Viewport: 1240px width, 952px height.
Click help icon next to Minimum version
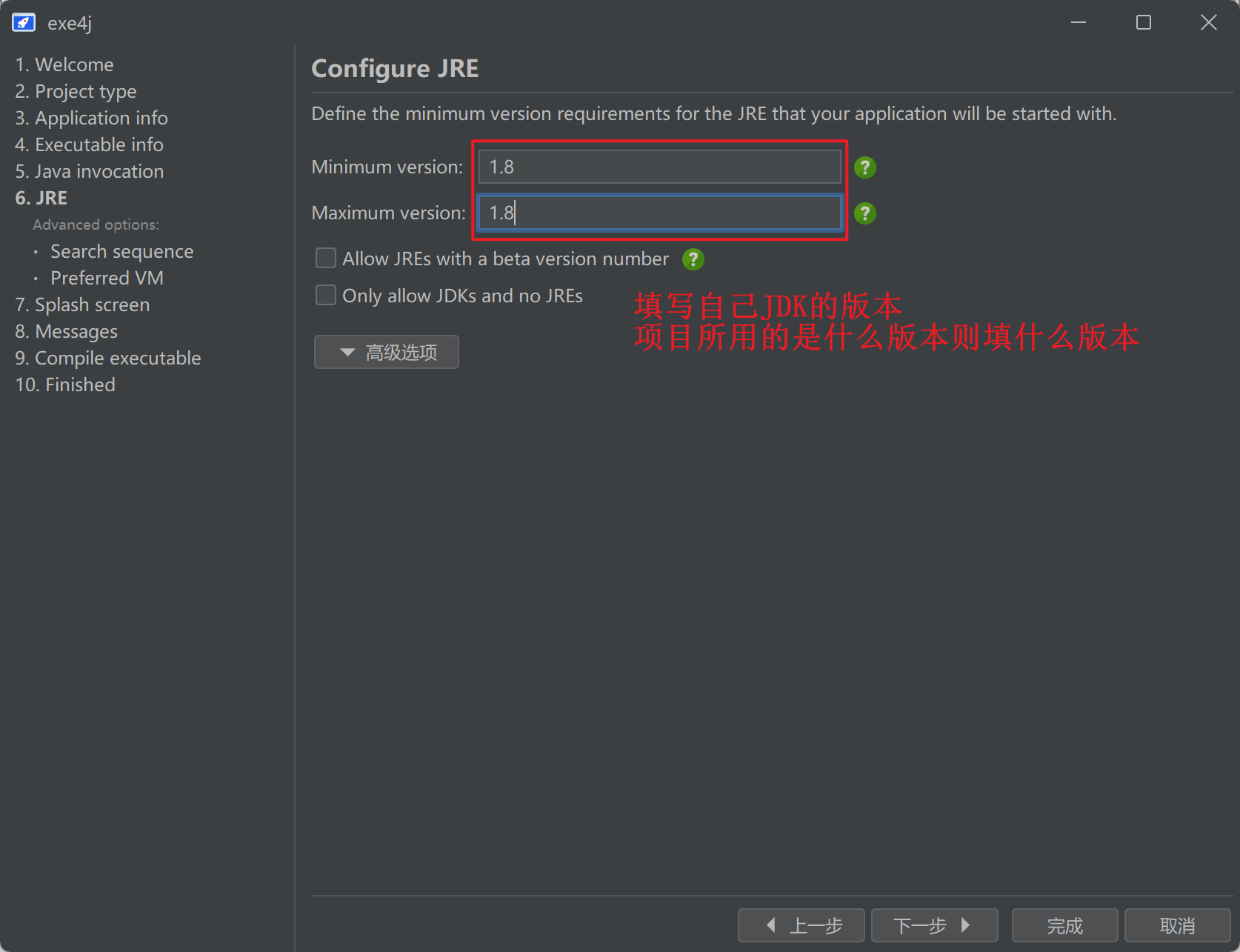(864, 167)
